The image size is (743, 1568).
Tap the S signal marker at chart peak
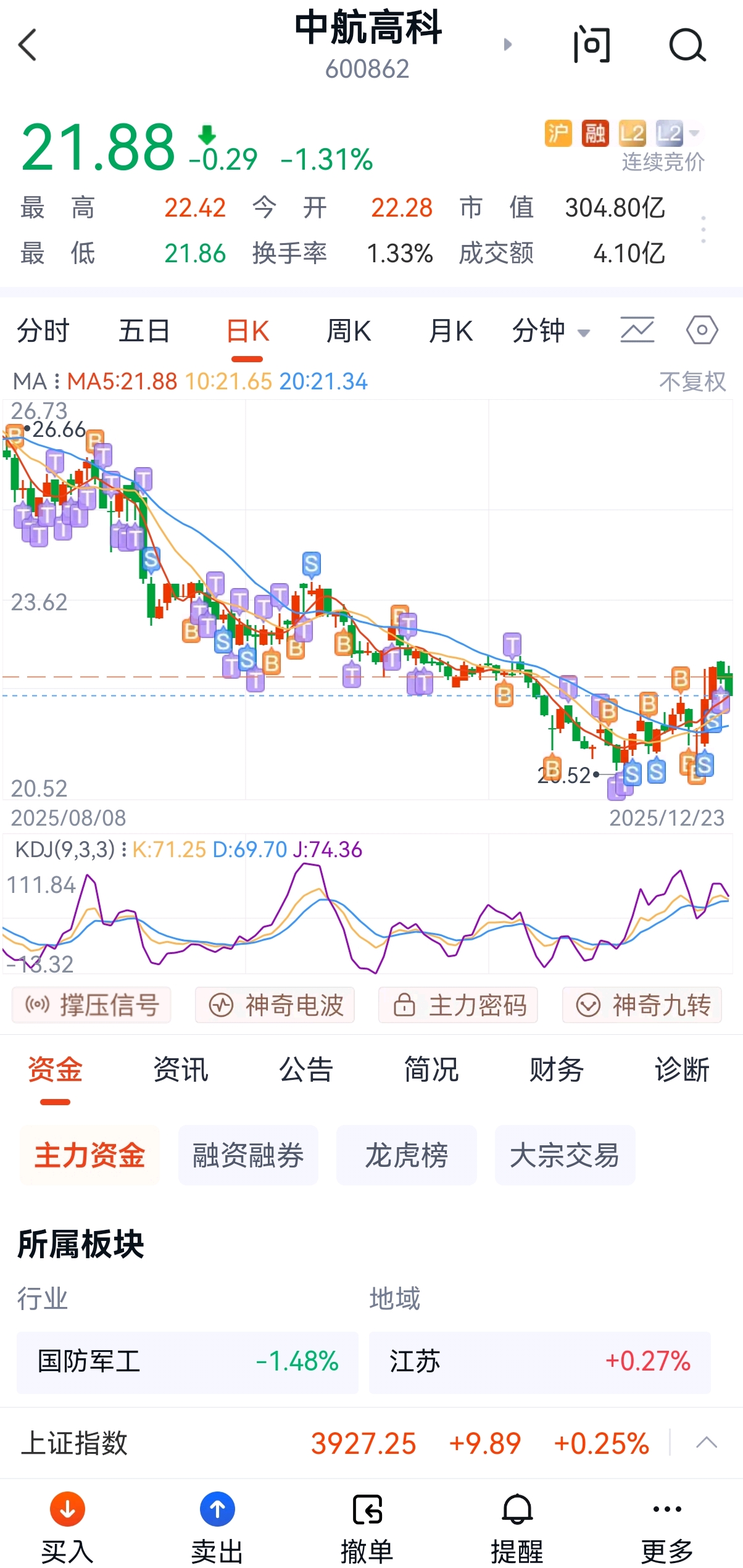point(311,563)
